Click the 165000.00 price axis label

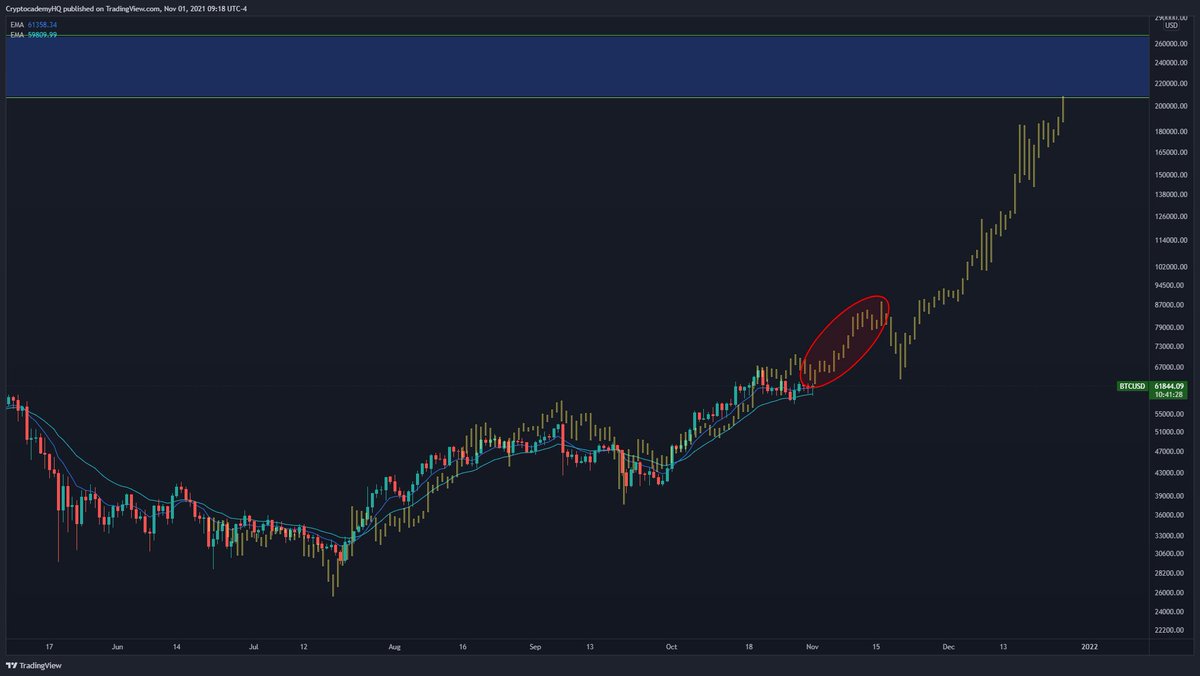coord(1170,152)
